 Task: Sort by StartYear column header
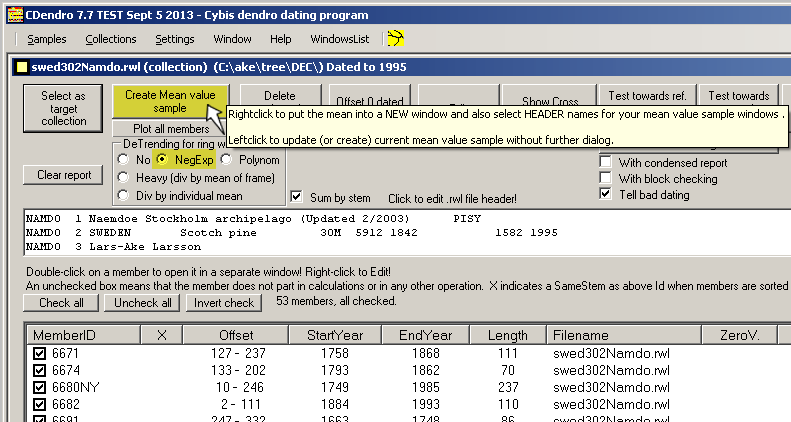[335, 335]
